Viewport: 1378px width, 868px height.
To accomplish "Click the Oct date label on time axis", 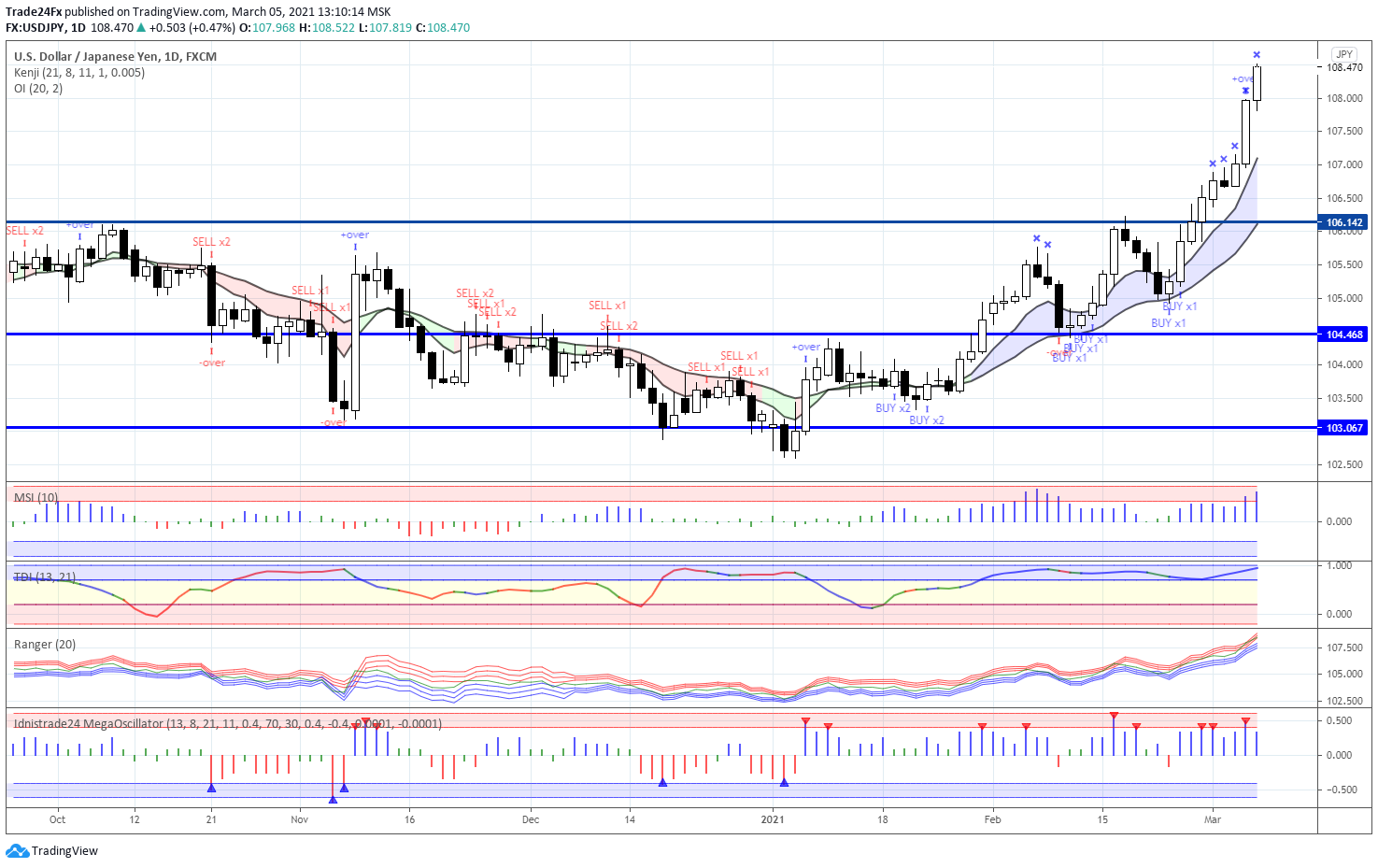I will (58, 819).
